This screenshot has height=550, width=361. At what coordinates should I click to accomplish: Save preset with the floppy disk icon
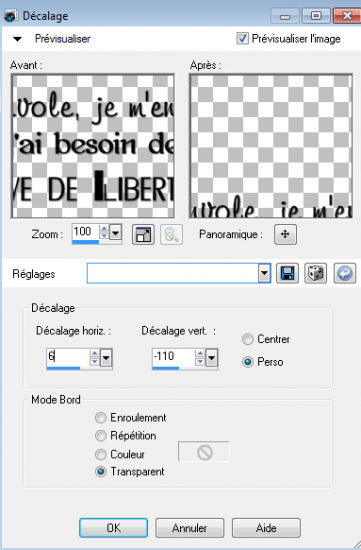287,273
